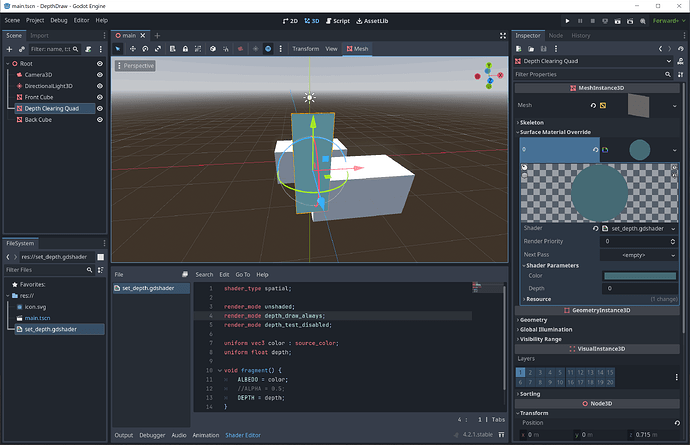Viewport: 690px width, 445px height.
Task: Toggle the environment preview globe icon
Action: (268, 49)
